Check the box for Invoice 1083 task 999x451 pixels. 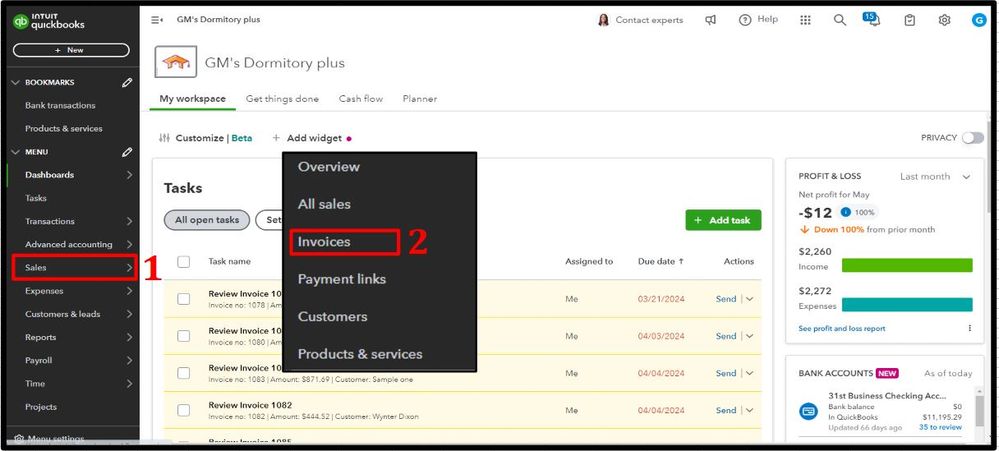coord(183,373)
